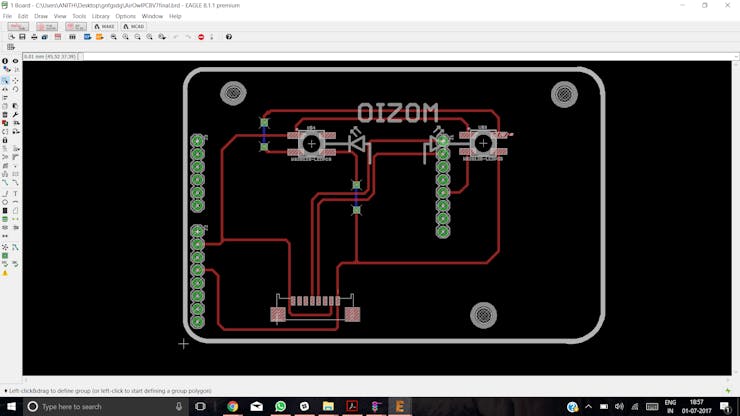
Task: Select the Route airwire tool
Action: pos(5,183)
